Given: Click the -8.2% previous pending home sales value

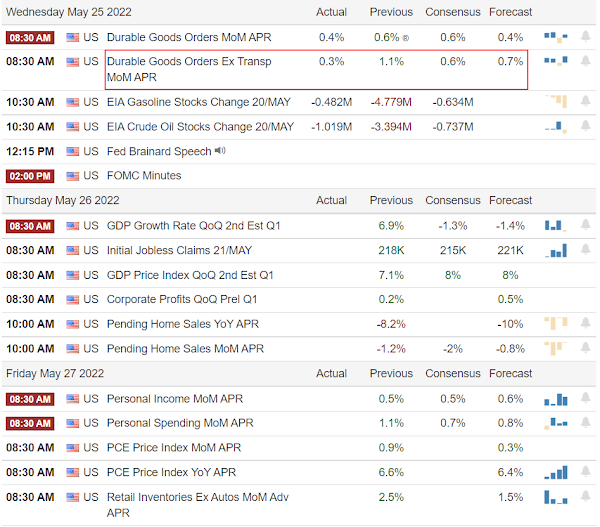Looking at the screenshot, I should point(391,324).
